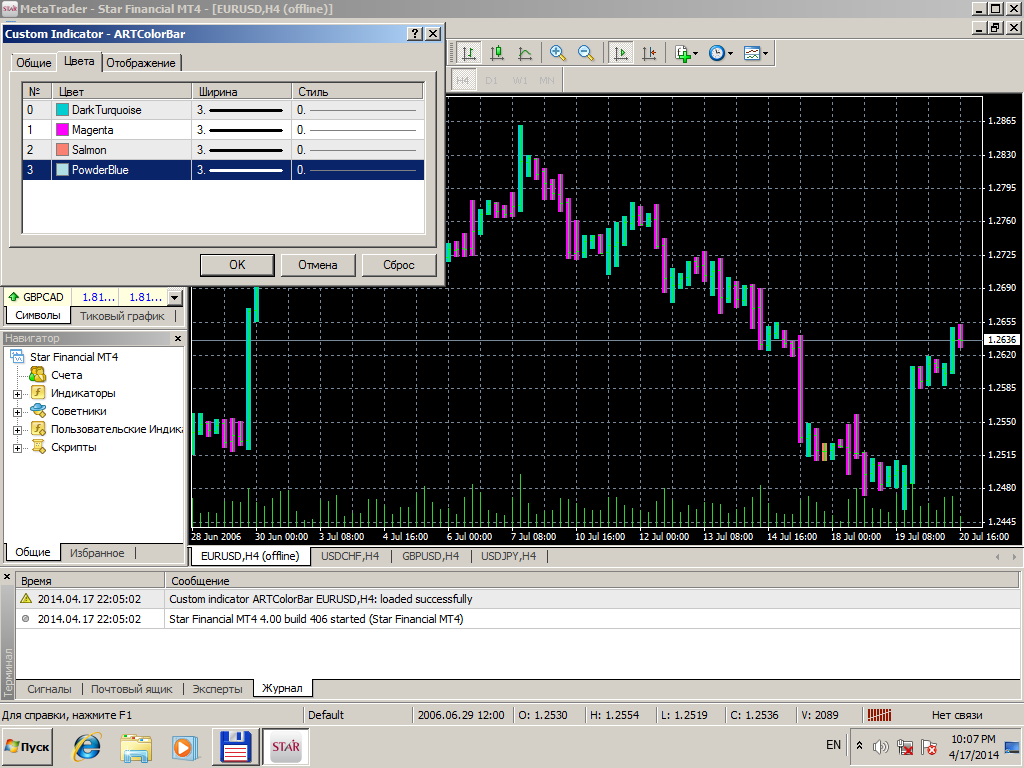Expand the Скрипты tree node

coord(17,448)
